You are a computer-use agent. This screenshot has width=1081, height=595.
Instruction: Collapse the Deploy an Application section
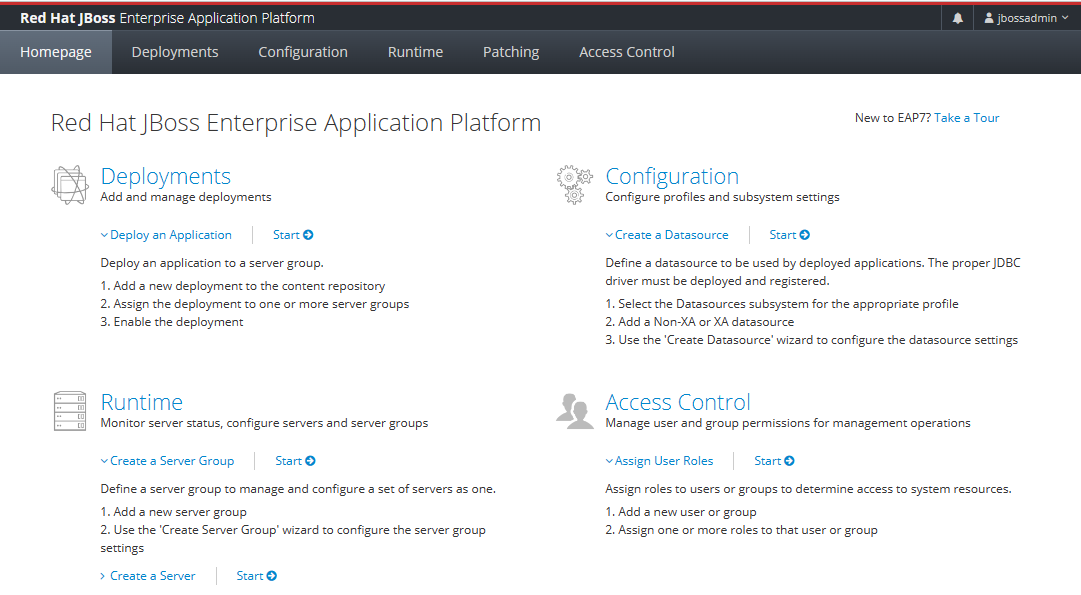coord(166,235)
